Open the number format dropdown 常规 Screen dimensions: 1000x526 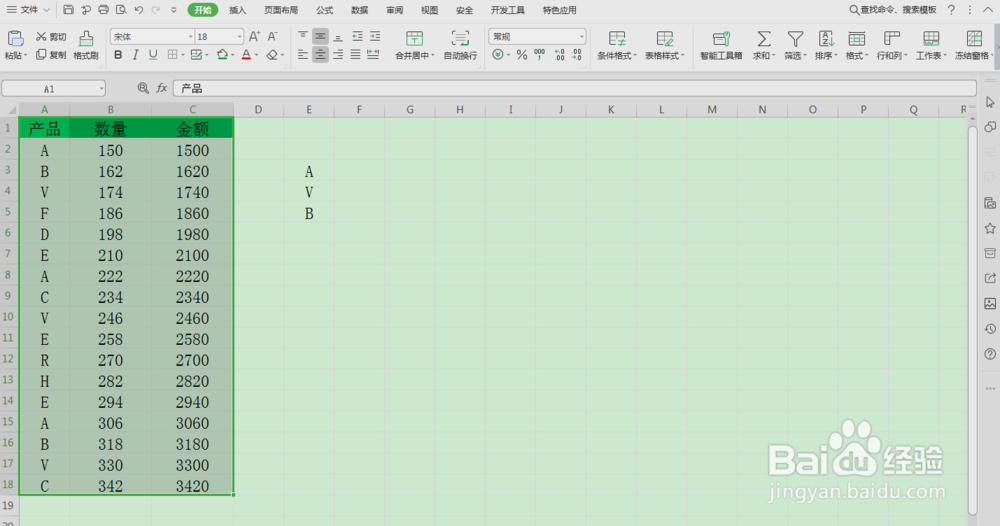click(581, 37)
